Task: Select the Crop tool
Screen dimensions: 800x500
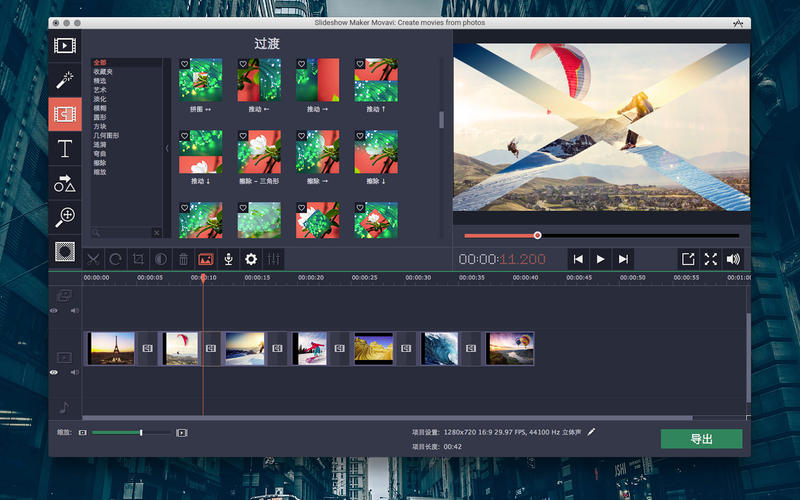Action: [x=138, y=259]
